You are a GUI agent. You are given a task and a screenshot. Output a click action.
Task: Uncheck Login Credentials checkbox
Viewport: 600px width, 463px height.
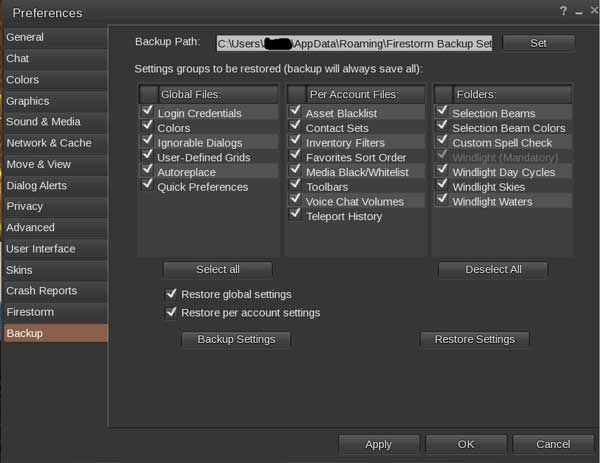click(148, 113)
